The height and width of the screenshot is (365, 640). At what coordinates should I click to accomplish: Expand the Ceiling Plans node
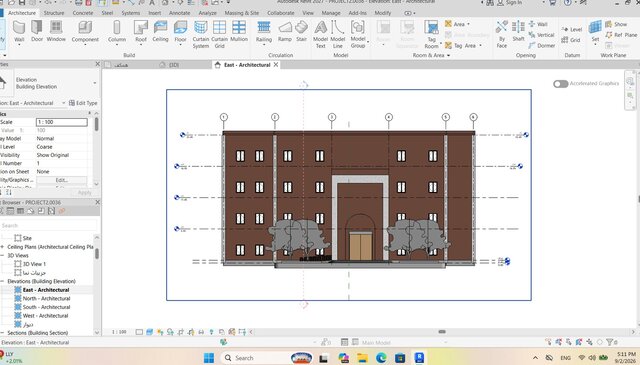[2, 247]
